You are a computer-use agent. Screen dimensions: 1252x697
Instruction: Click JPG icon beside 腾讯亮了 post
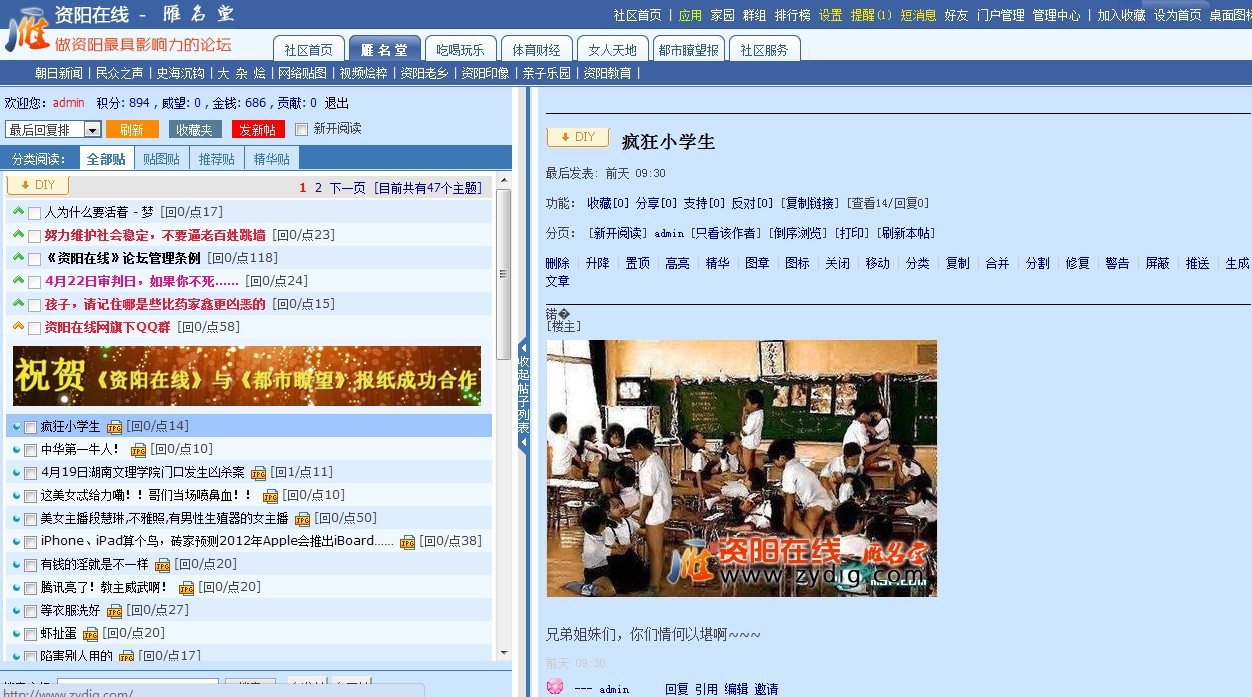pyautogui.click(x=186, y=588)
